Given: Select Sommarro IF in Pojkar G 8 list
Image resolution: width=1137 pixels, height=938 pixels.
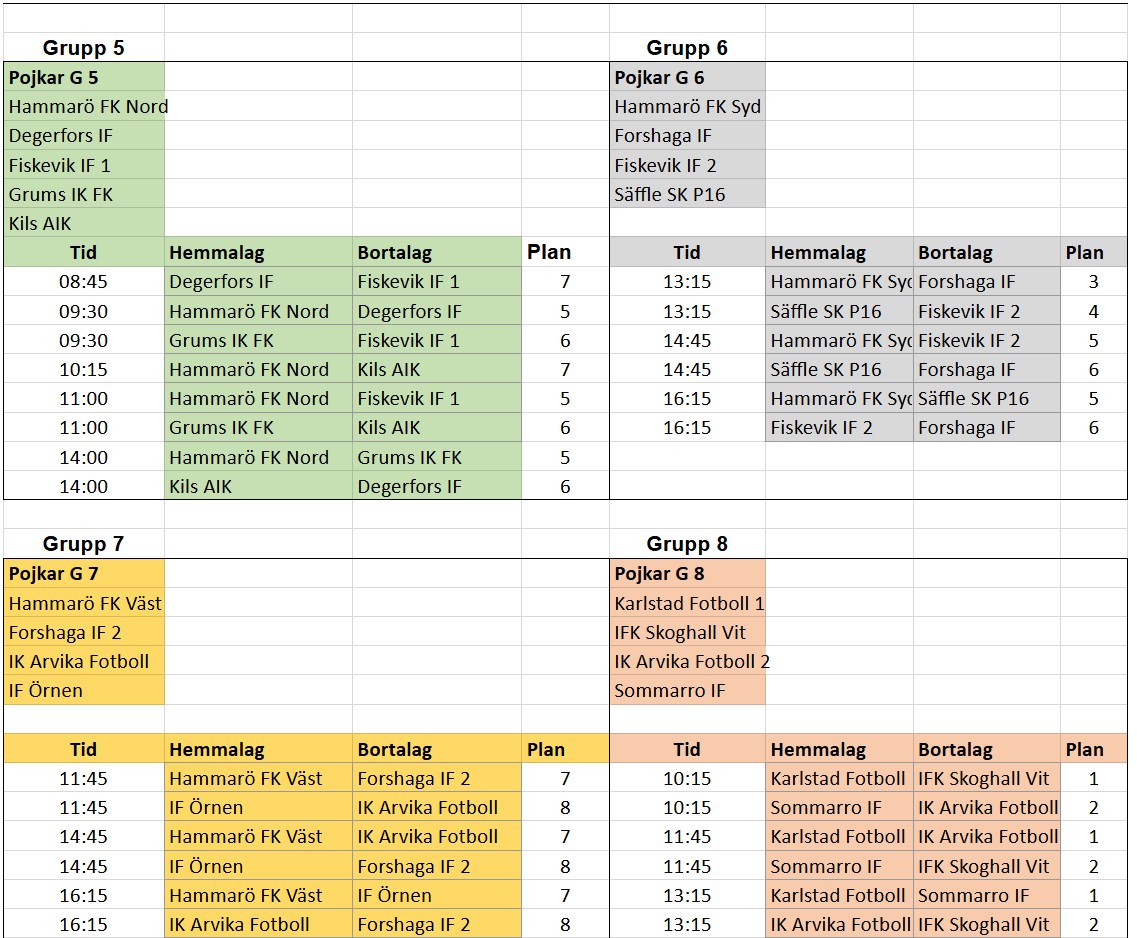Looking at the screenshot, I should [x=687, y=690].
